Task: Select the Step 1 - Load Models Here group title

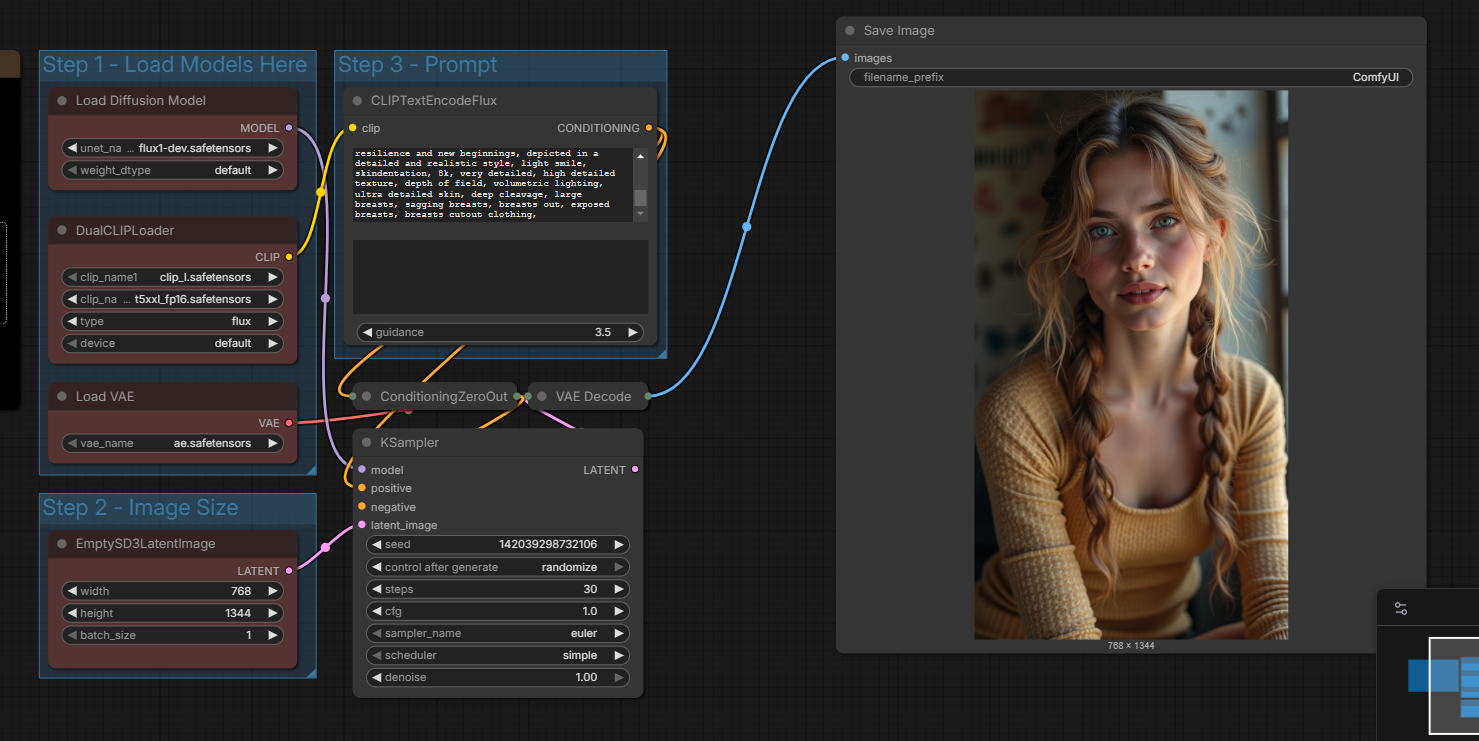Action: [174, 65]
